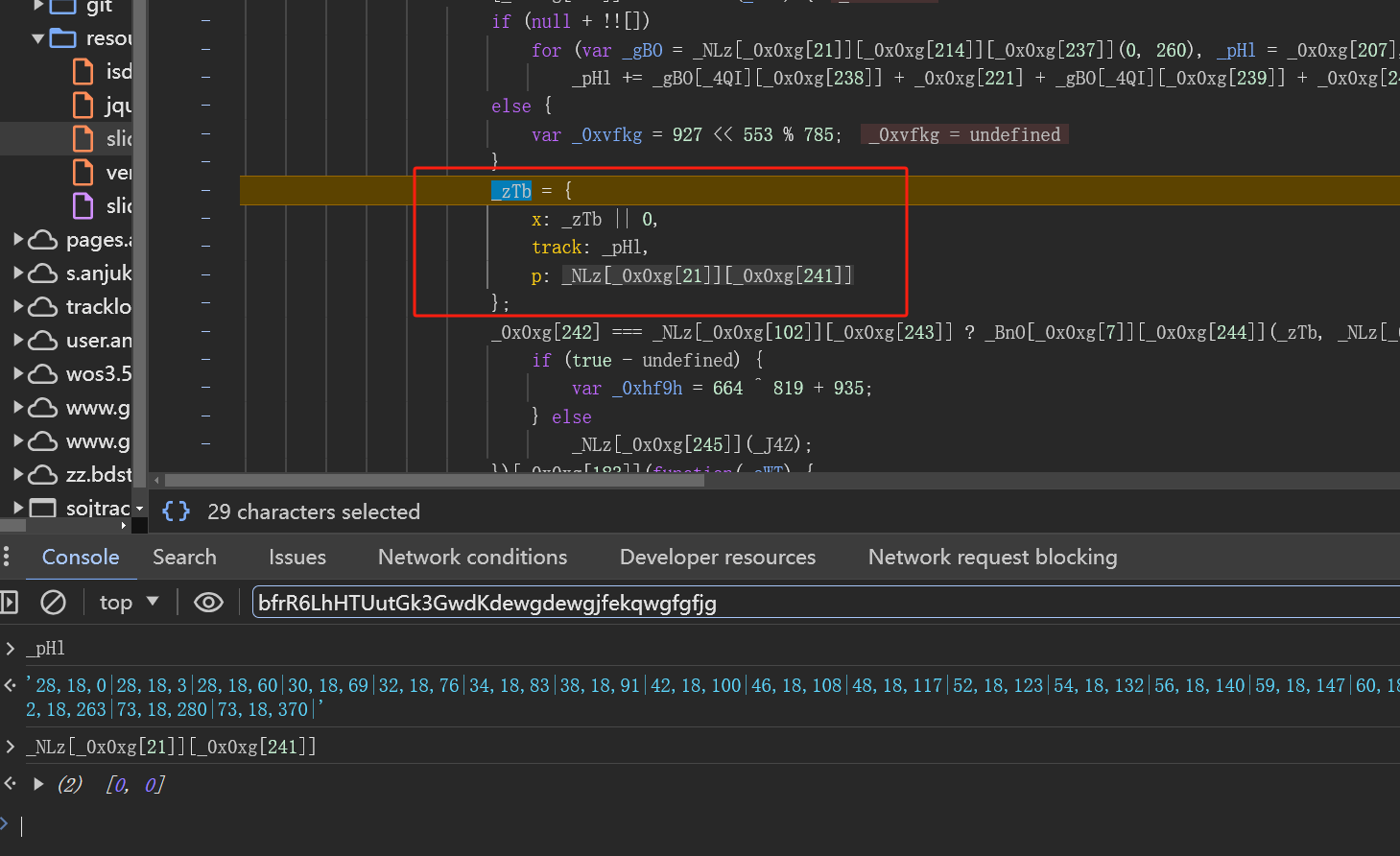Open the Issues tab

(297, 557)
